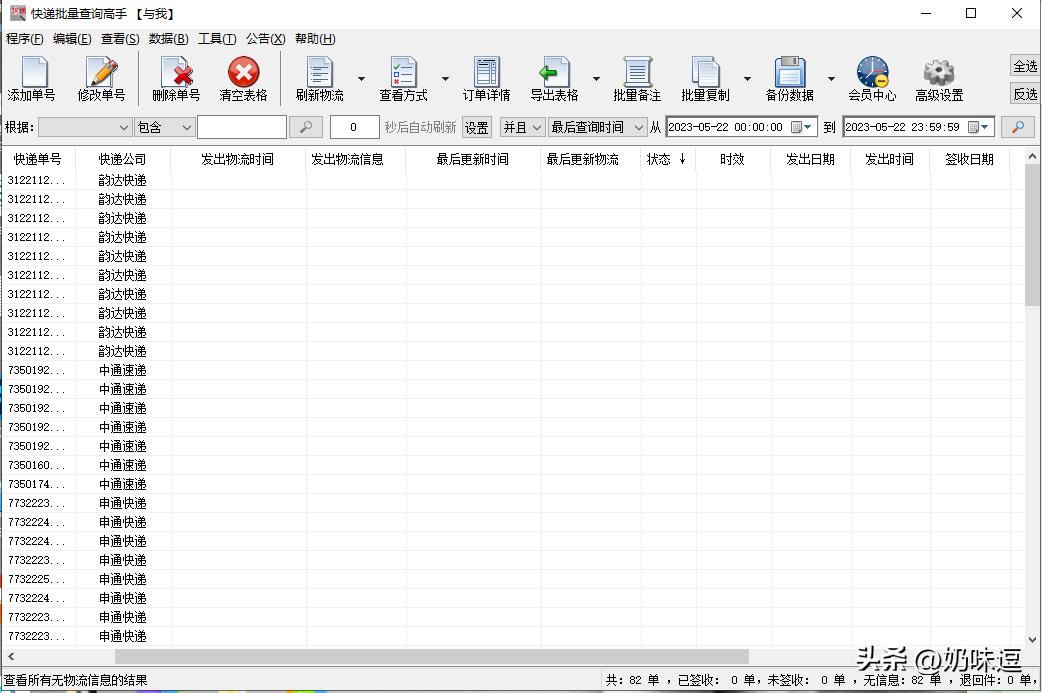Viewport: 1042px width, 693px height.
Task: Open the 帮助(H) menu
Action: (x=315, y=39)
